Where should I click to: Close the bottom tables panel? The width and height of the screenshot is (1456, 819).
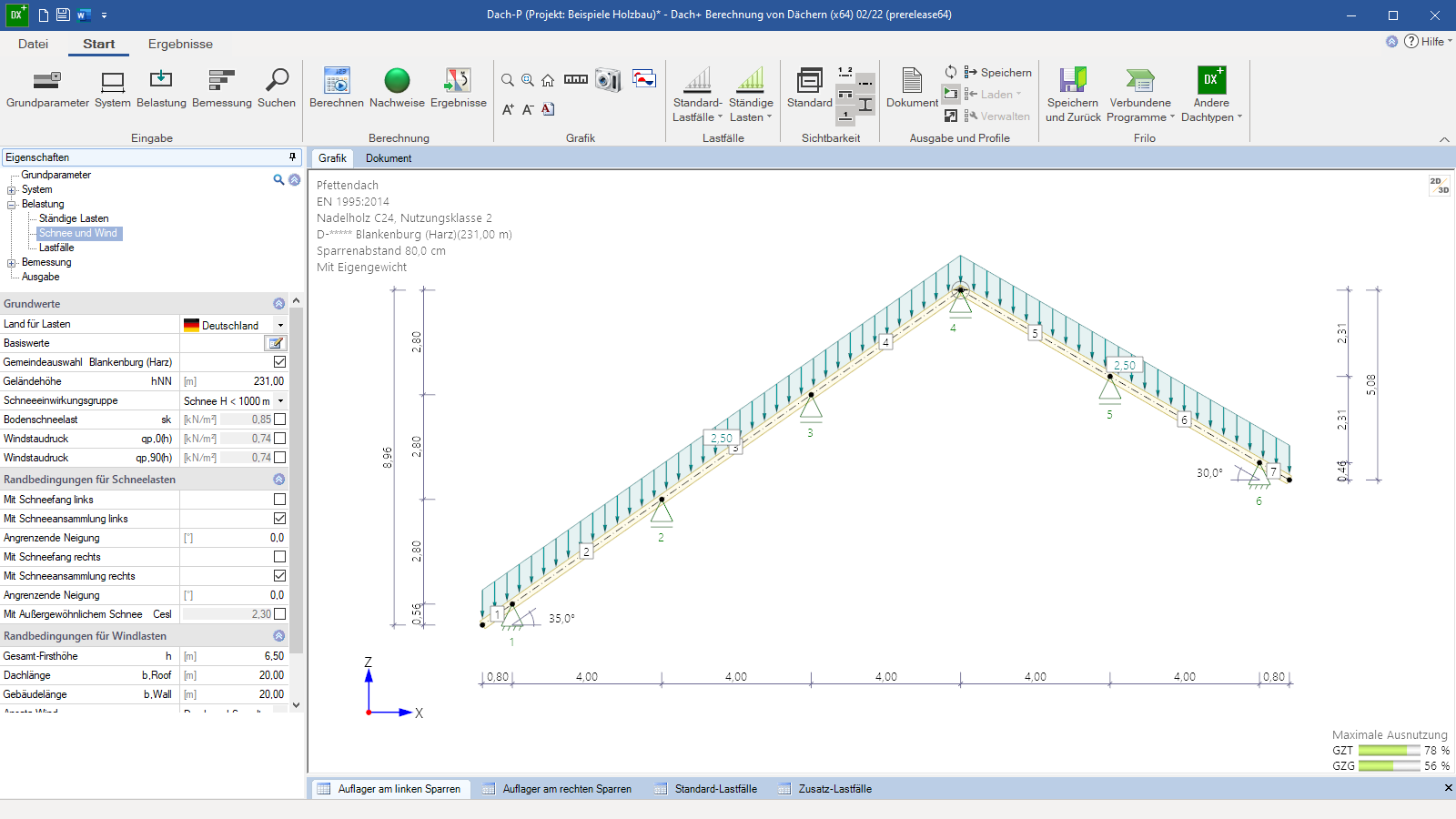(1448, 788)
